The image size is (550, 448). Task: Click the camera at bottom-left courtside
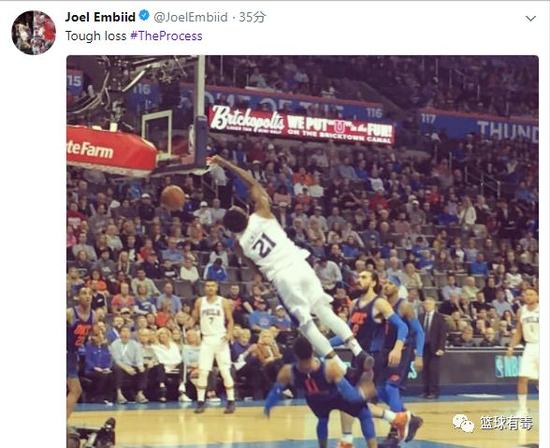tap(92, 434)
